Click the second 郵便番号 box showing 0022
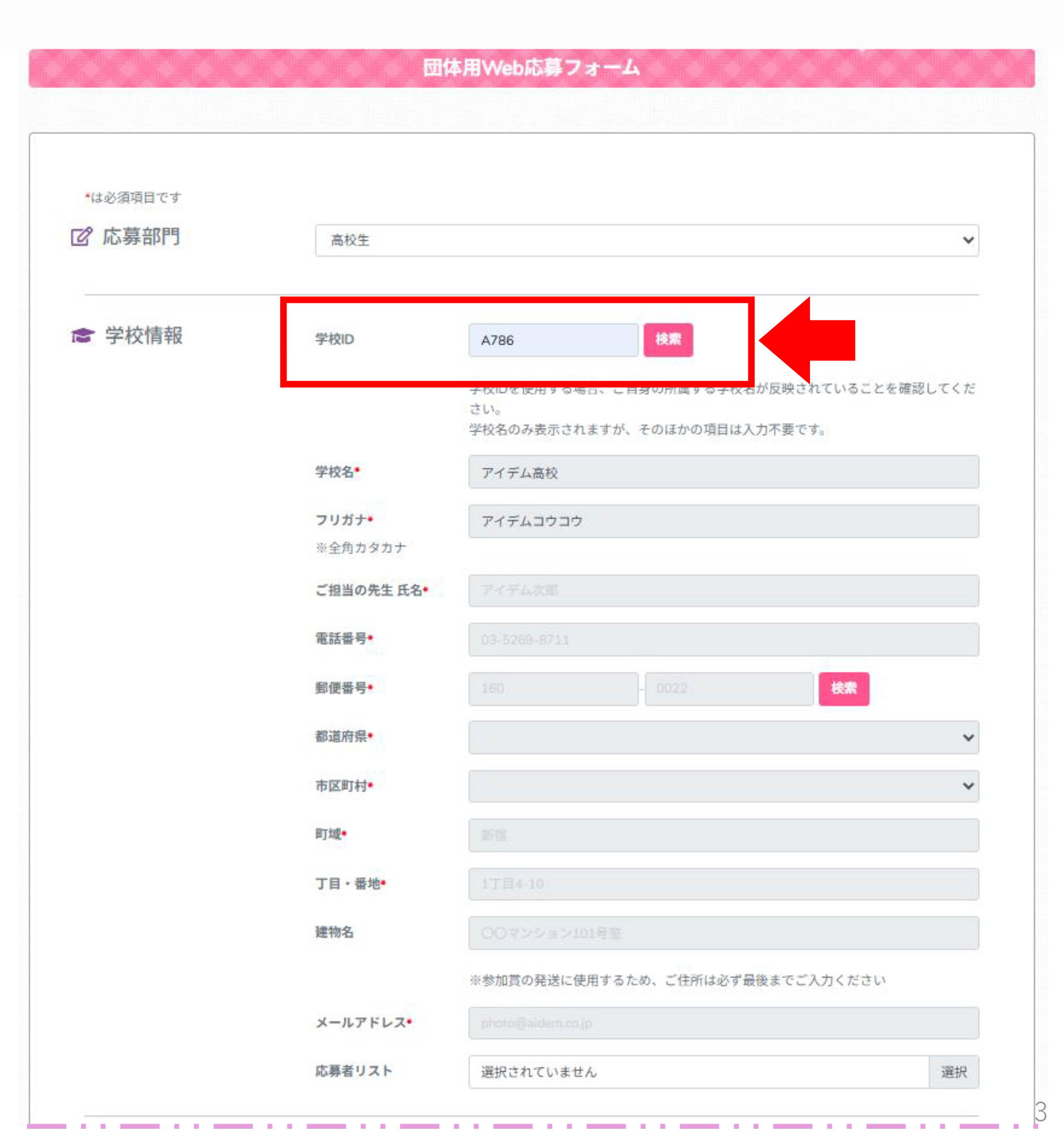1064x1144 pixels. point(728,688)
